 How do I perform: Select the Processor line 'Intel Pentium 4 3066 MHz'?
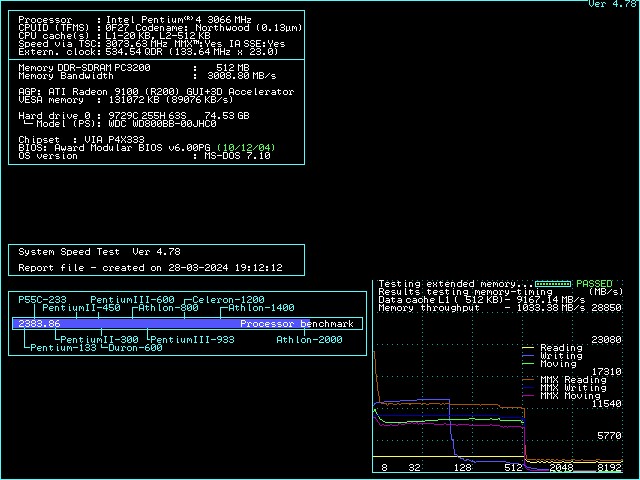click(x=135, y=20)
